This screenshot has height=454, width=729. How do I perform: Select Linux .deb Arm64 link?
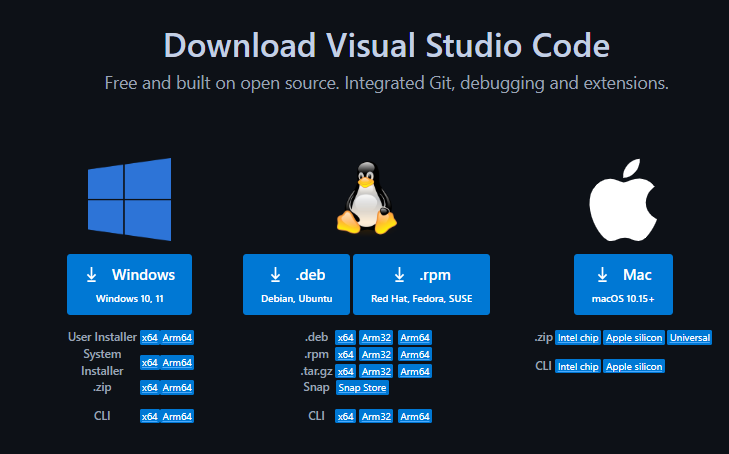click(415, 338)
